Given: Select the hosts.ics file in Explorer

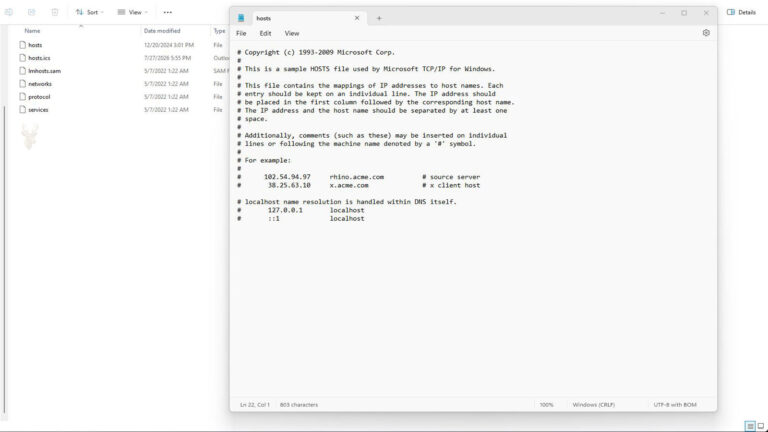Looking at the screenshot, I should point(39,58).
